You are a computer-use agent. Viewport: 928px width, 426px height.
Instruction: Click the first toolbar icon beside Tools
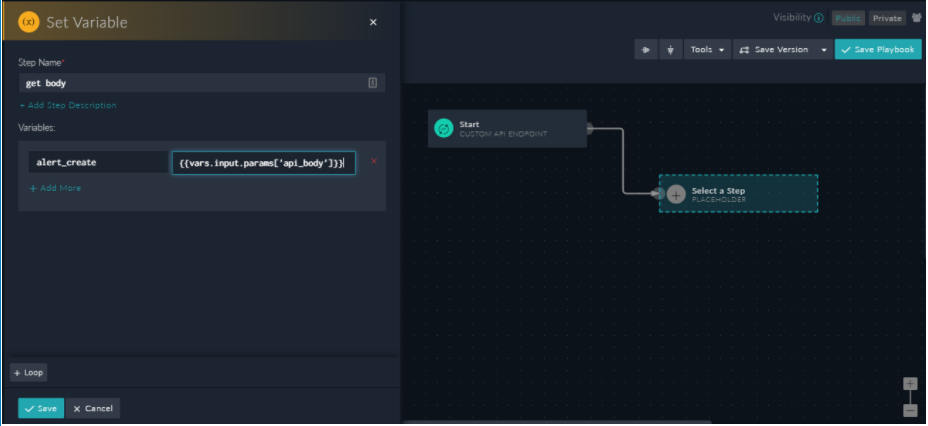646,50
